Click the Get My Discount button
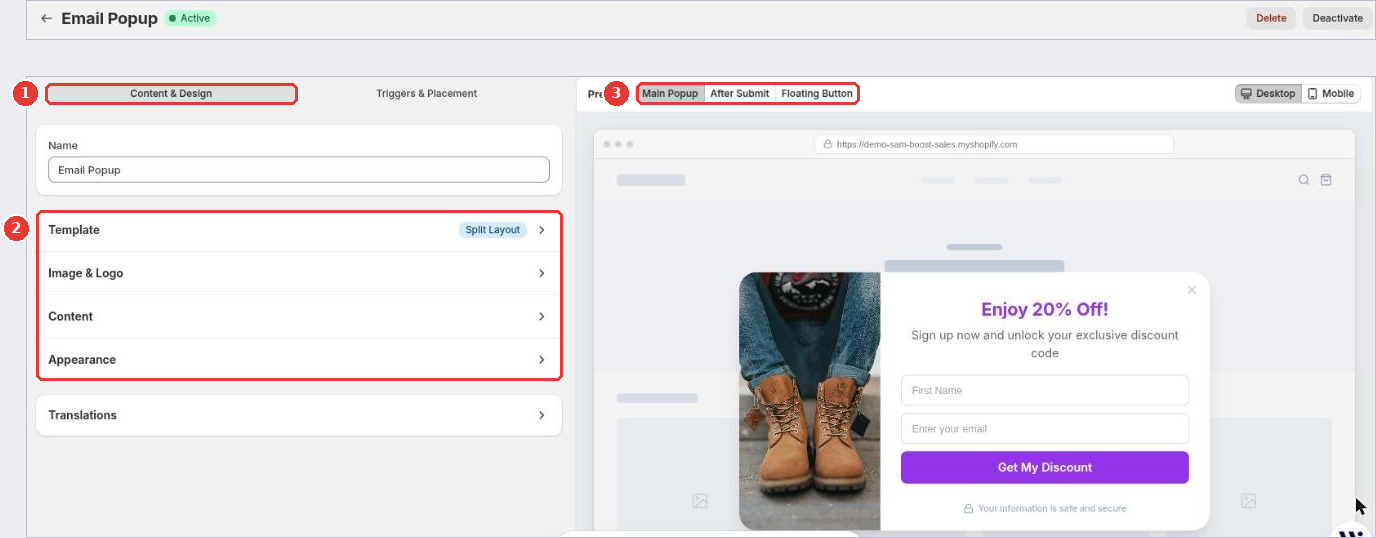Screen dimensions: 1376x538 coord(1045,467)
